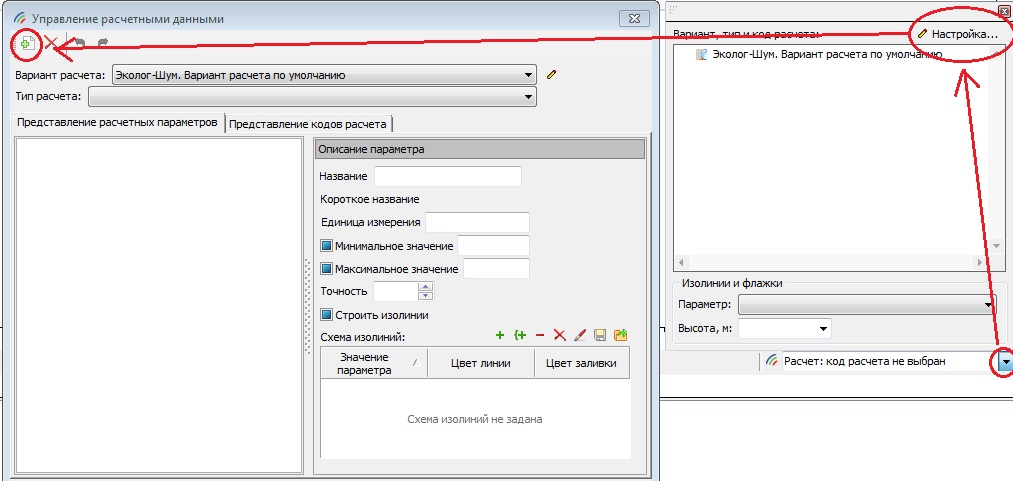The width and height of the screenshot is (1013, 481).
Task: Select Представление расчетных параметров tab
Action: coord(117,123)
